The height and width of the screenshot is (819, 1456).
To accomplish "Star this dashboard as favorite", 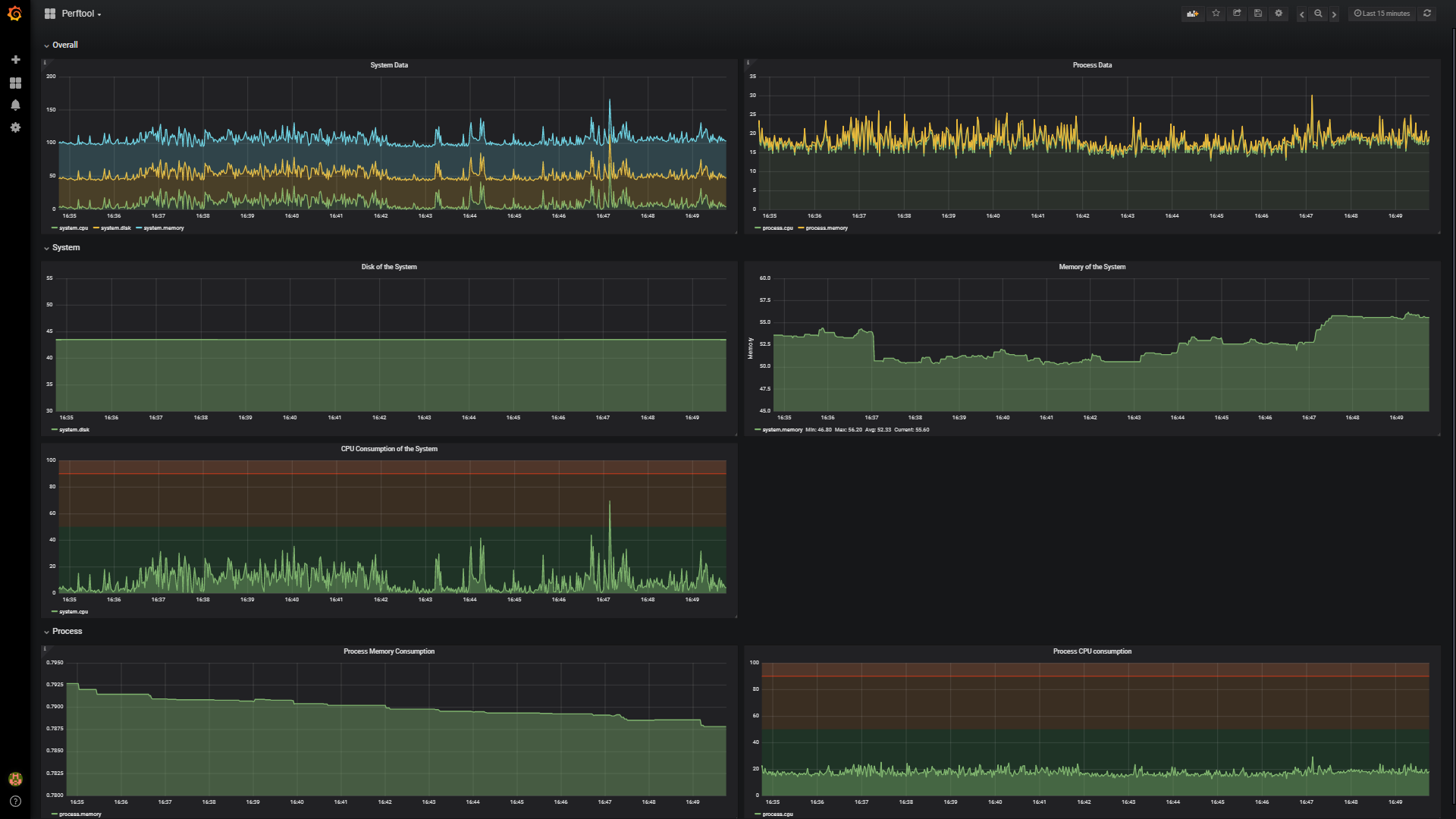I will click(x=1216, y=13).
